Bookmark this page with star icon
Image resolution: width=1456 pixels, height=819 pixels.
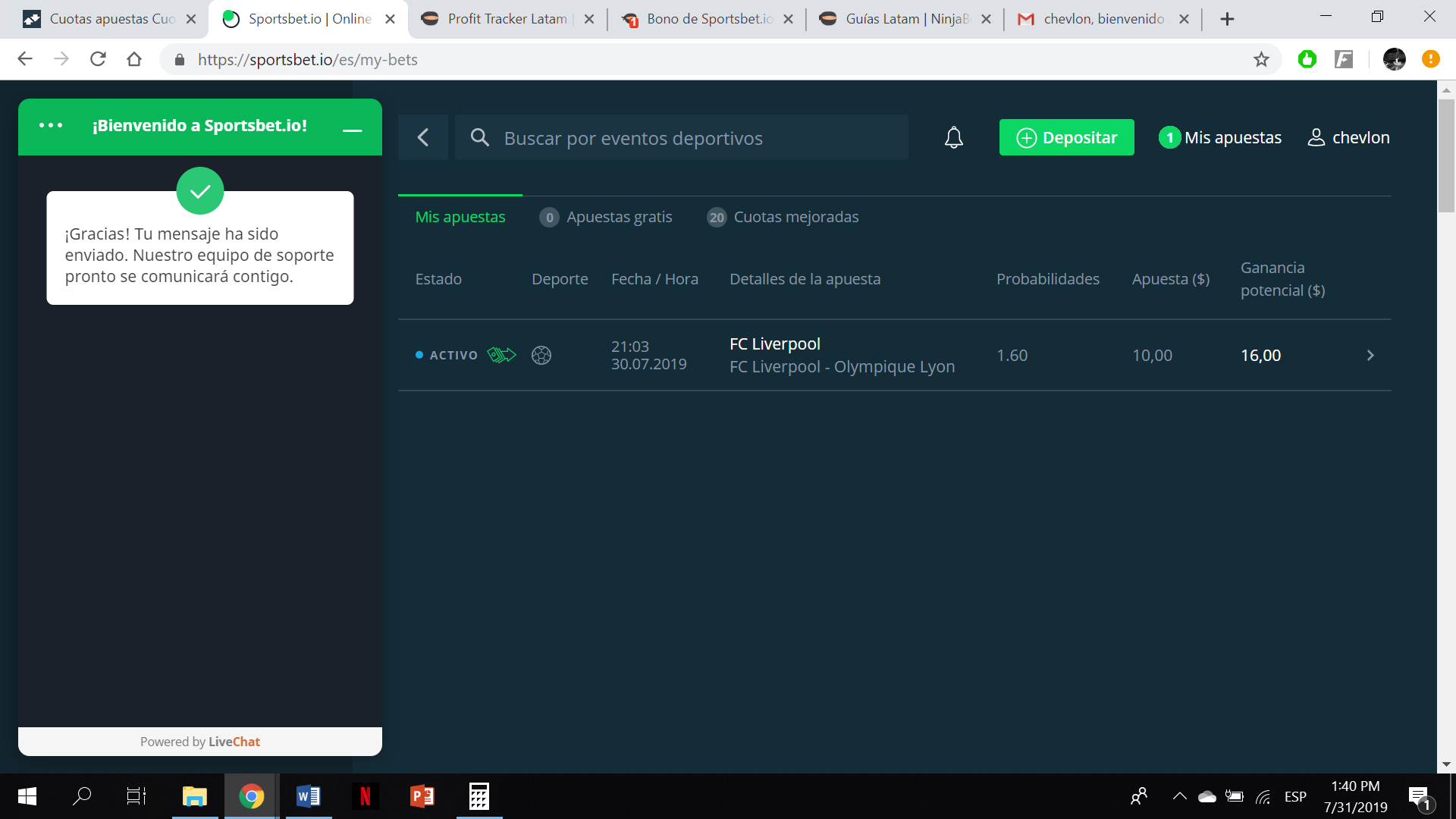click(x=1261, y=59)
